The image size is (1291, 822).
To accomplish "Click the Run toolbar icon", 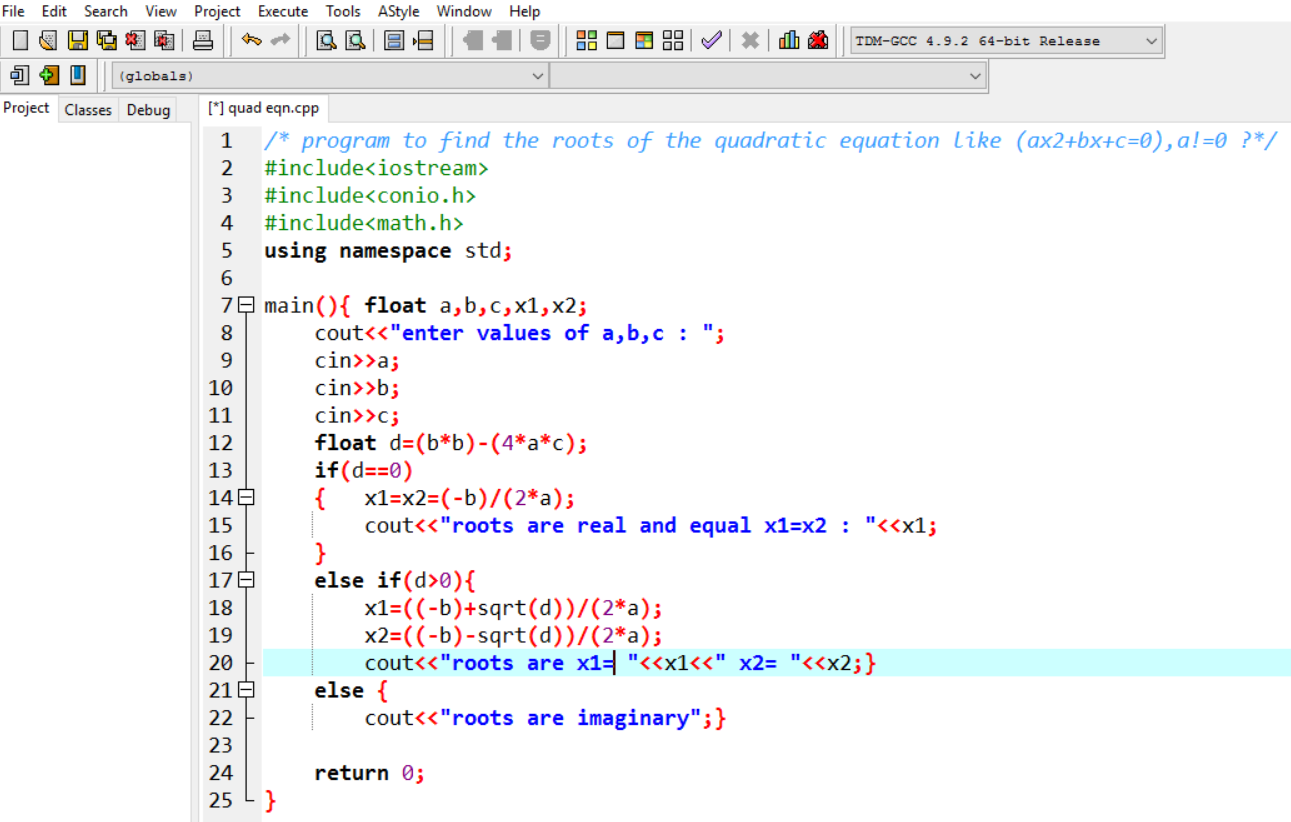I will pyautogui.click(x=616, y=41).
